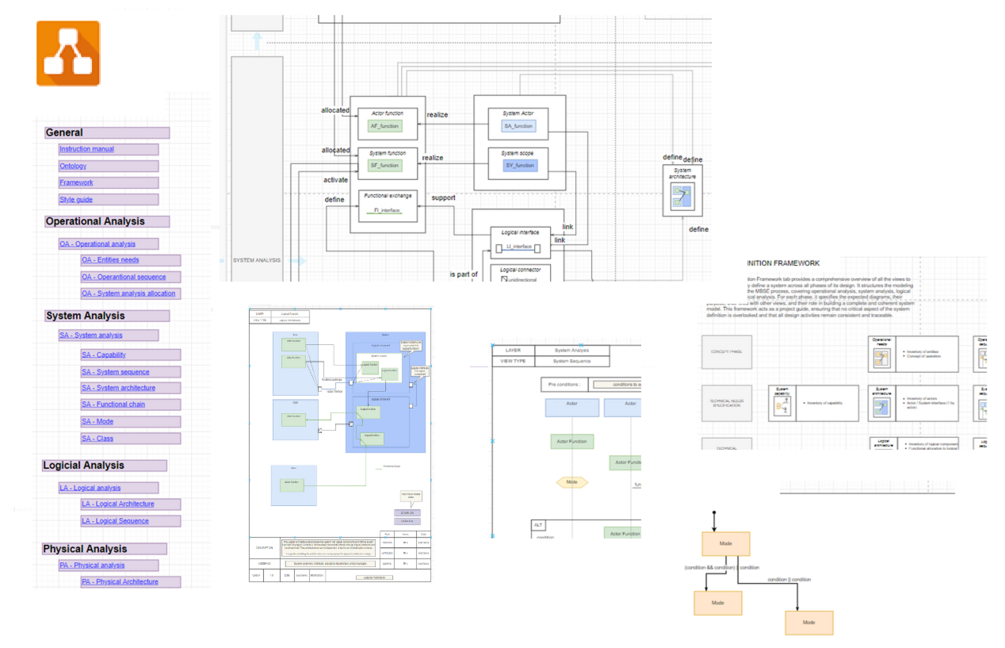Select the green SF_function block
1005x648 pixels.
pyautogui.click(x=385, y=165)
